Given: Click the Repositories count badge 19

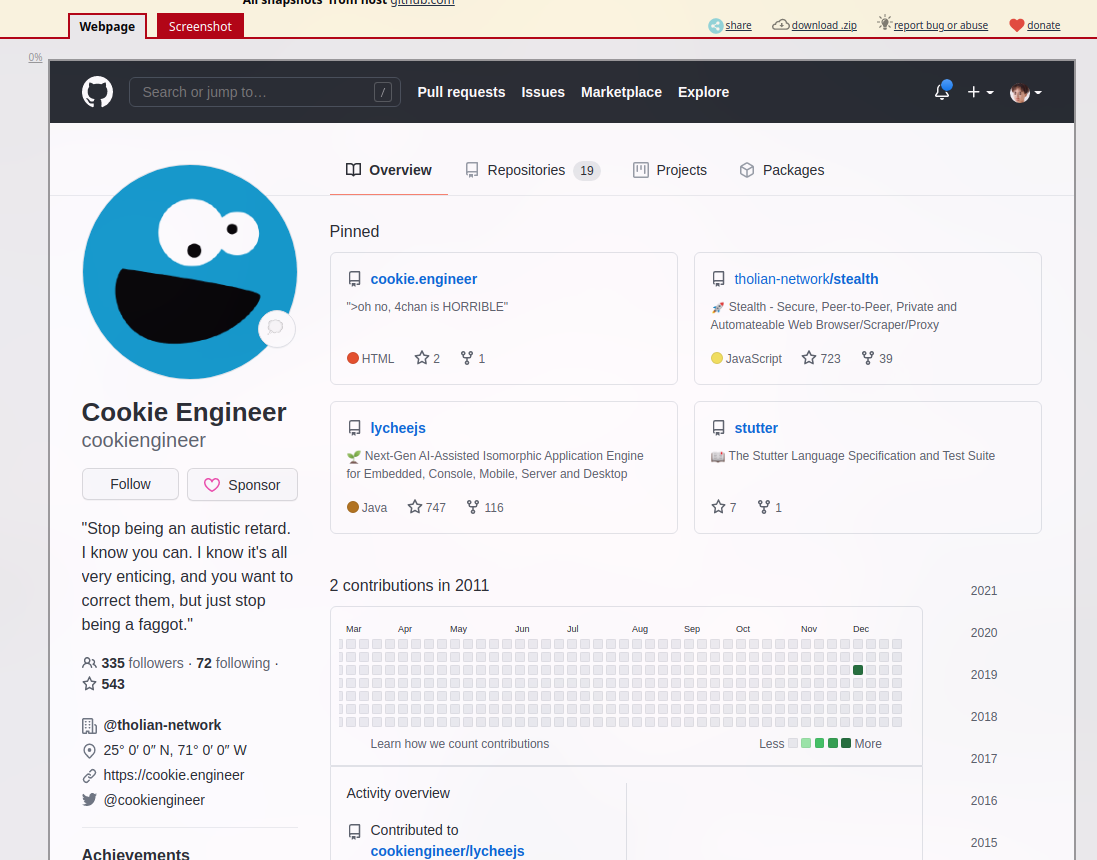Looking at the screenshot, I should point(587,171).
